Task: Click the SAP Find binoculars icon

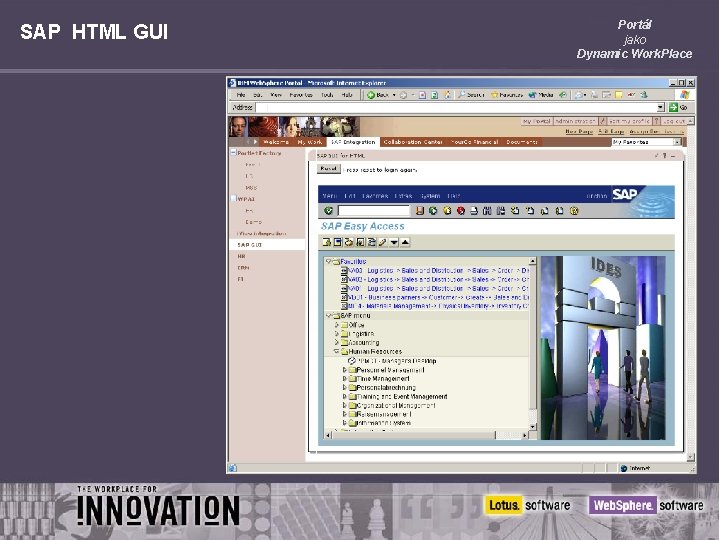Action: click(x=487, y=211)
